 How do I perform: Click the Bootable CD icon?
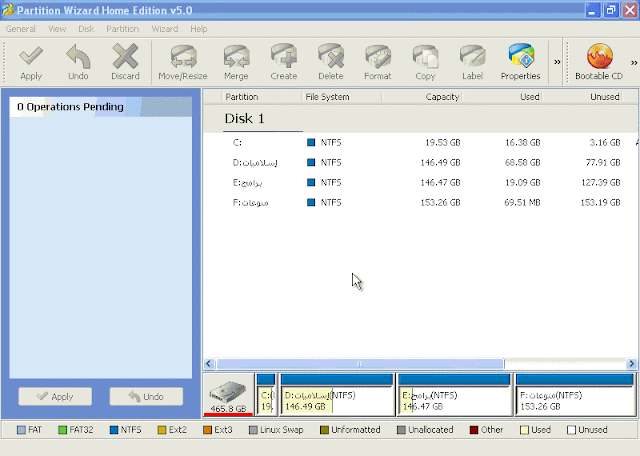[x=599, y=62]
